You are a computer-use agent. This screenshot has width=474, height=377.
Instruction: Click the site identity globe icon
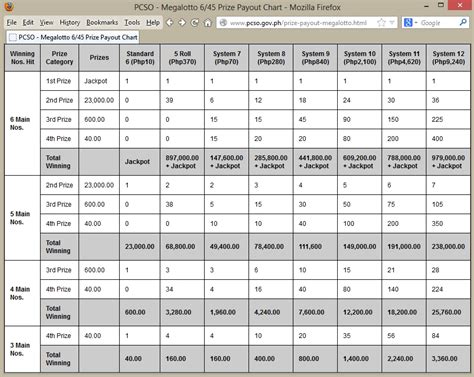coord(223,23)
